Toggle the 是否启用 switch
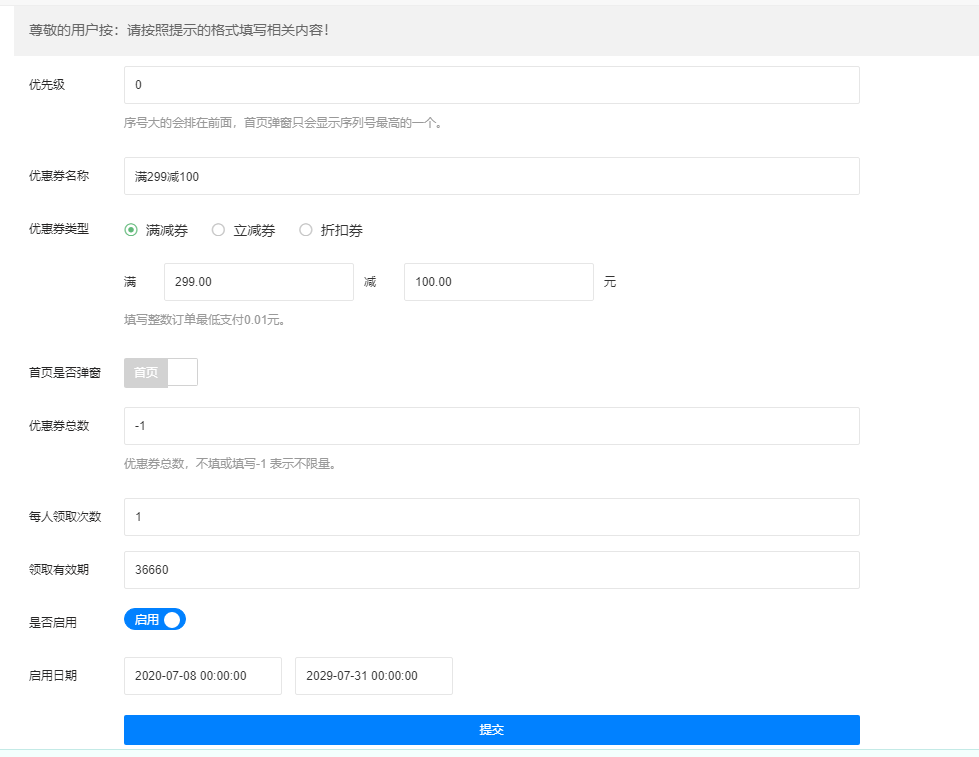979x757 pixels. click(155, 619)
